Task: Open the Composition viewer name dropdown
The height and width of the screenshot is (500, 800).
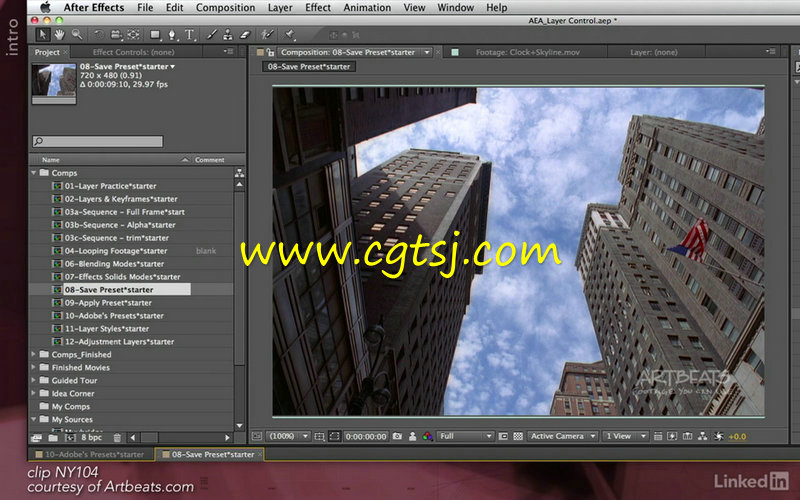Action: click(x=355, y=52)
